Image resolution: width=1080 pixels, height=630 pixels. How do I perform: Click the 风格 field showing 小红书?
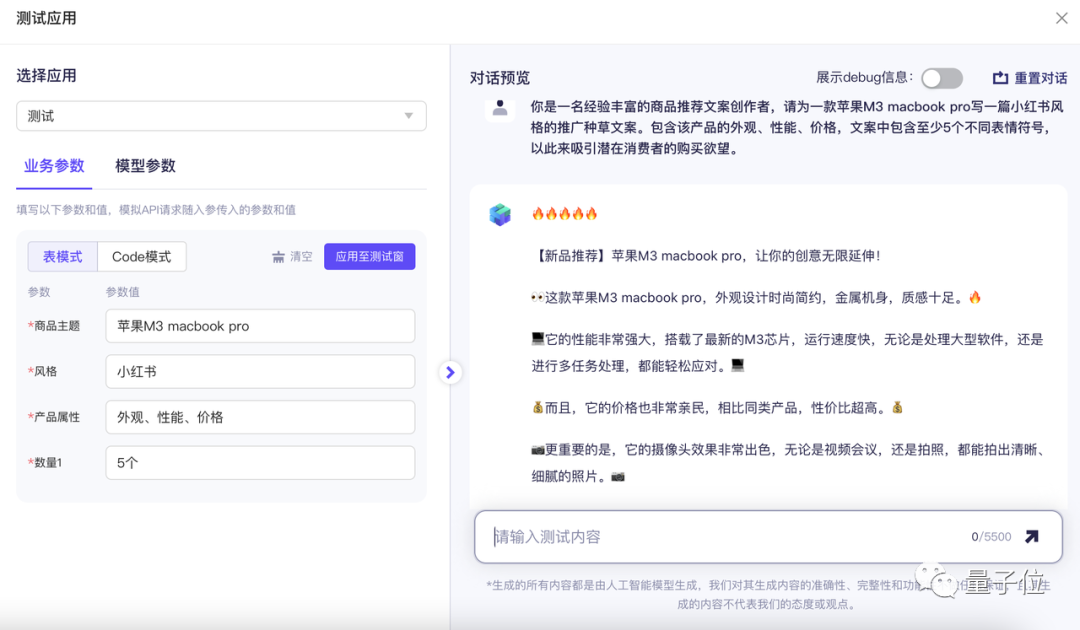tap(260, 371)
